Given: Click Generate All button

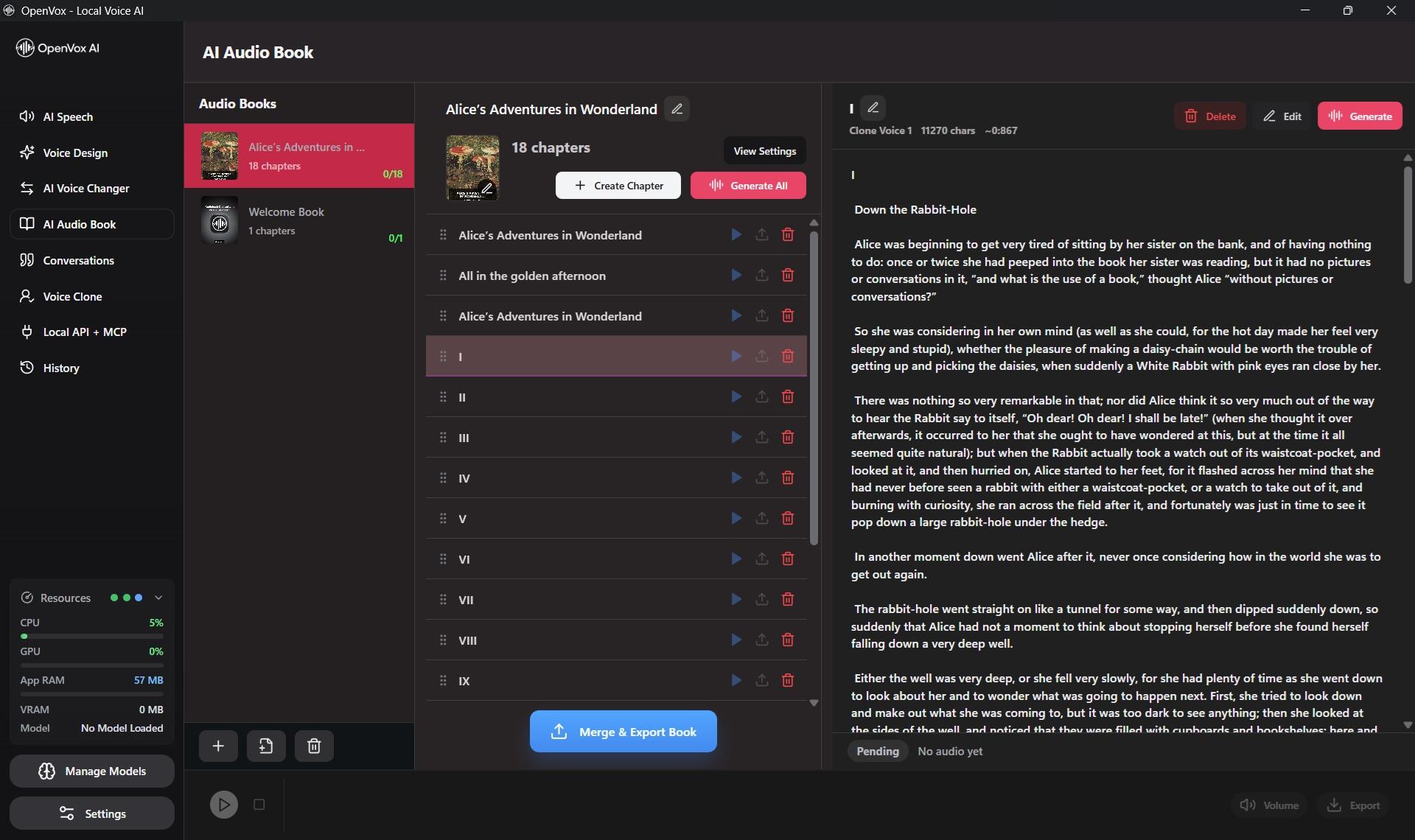Looking at the screenshot, I should point(748,186).
